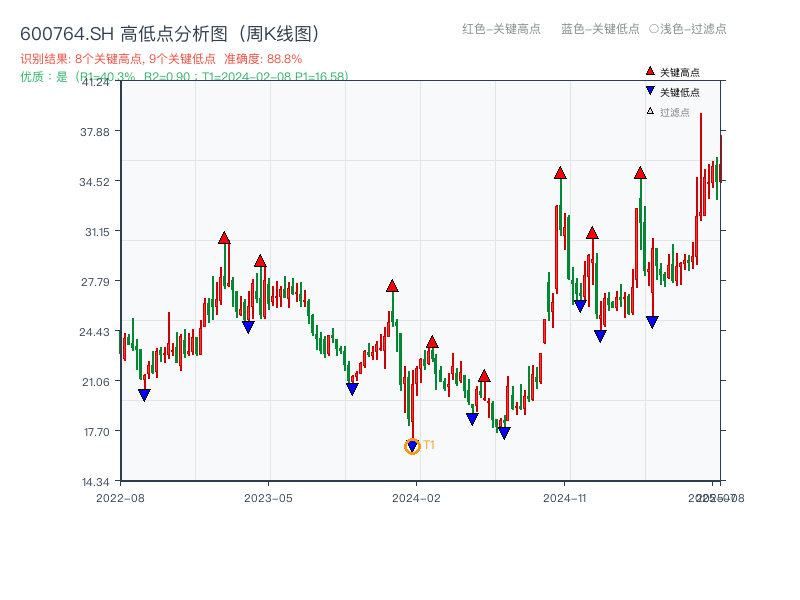
Task: Click the 2023-05 date axis label
Action: (x=268, y=498)
